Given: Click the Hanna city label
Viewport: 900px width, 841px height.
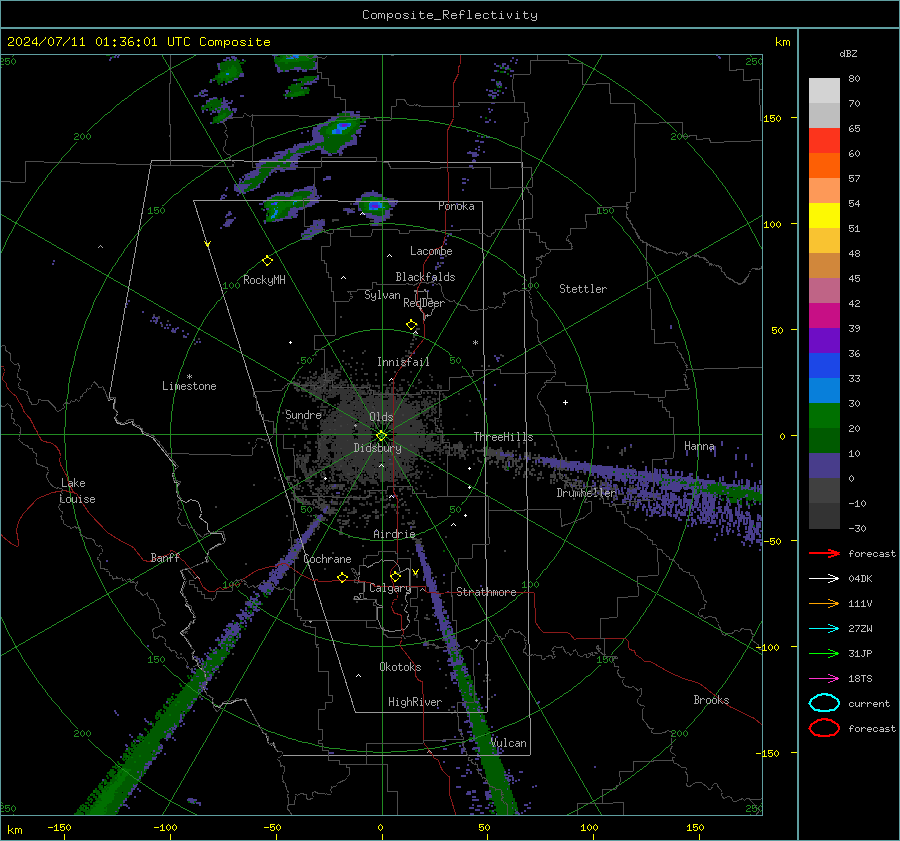Looking at the screenshot, I should pyautogui.click(x=699, y=446).
